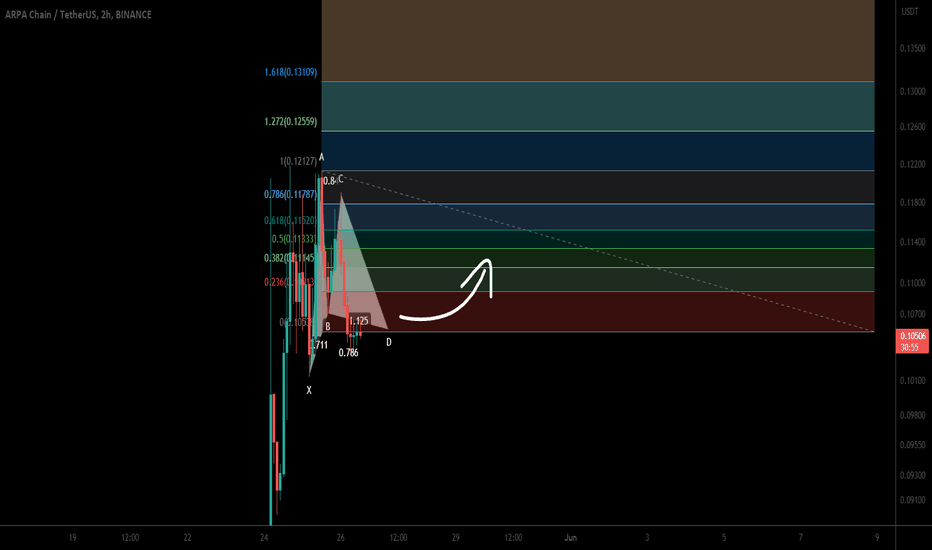Click the 0.786 ratio label below the candles
932x550 pixels.
click(348, 353)
